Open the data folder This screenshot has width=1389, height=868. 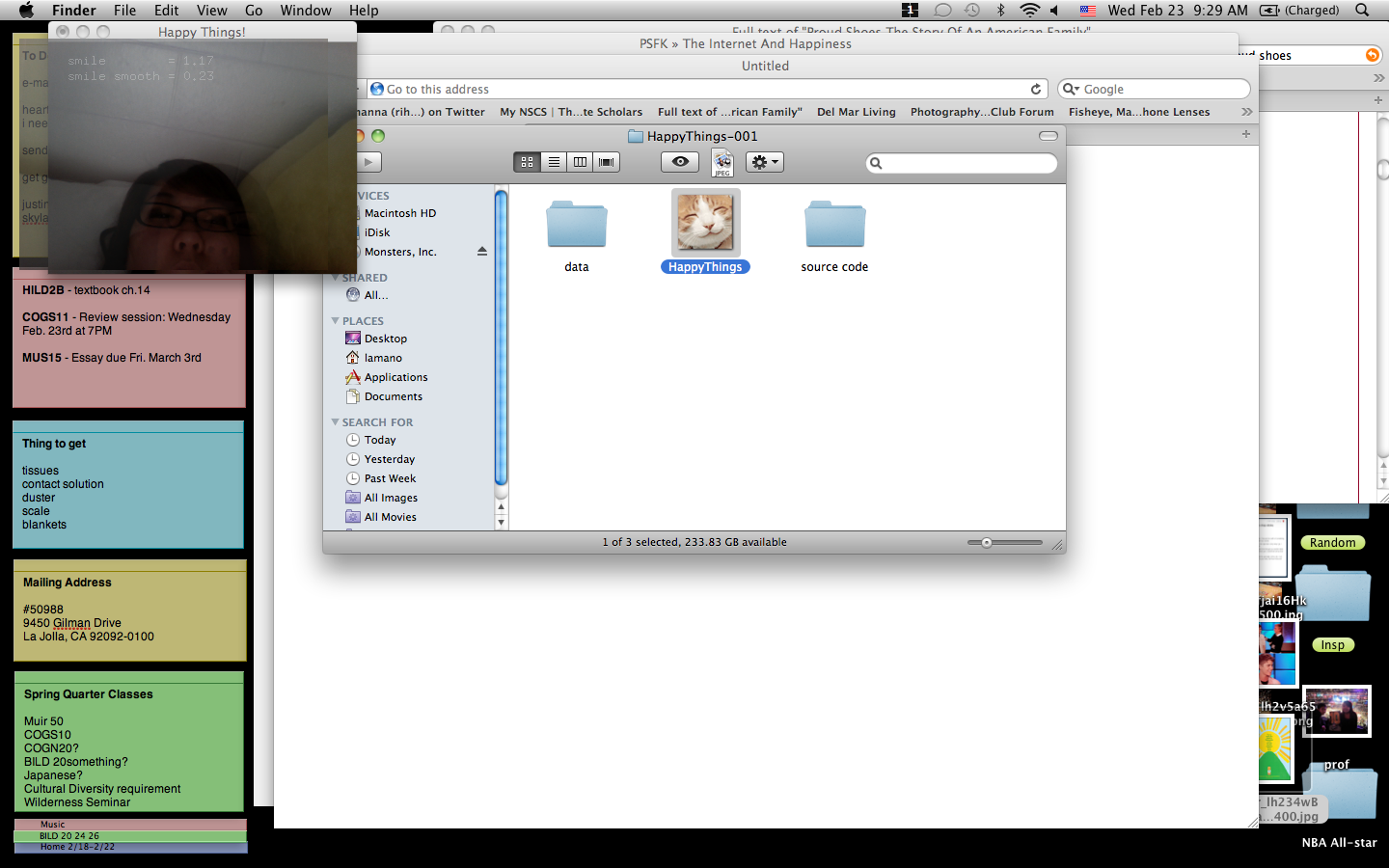576,225
